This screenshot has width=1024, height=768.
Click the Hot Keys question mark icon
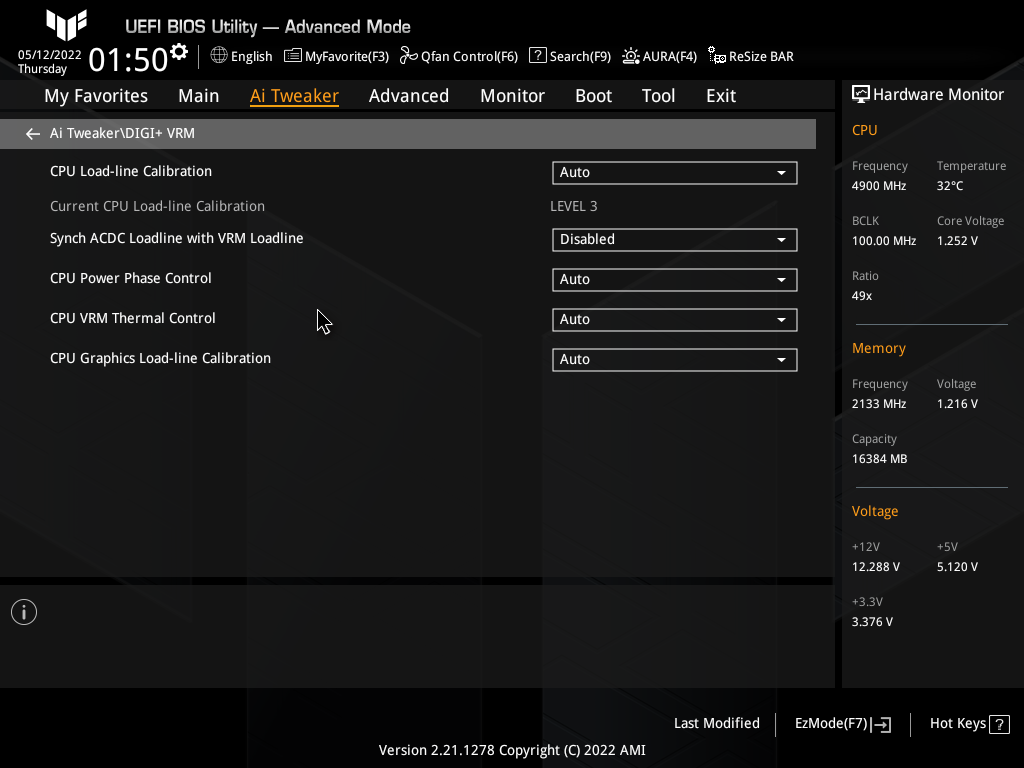[999, 724]
